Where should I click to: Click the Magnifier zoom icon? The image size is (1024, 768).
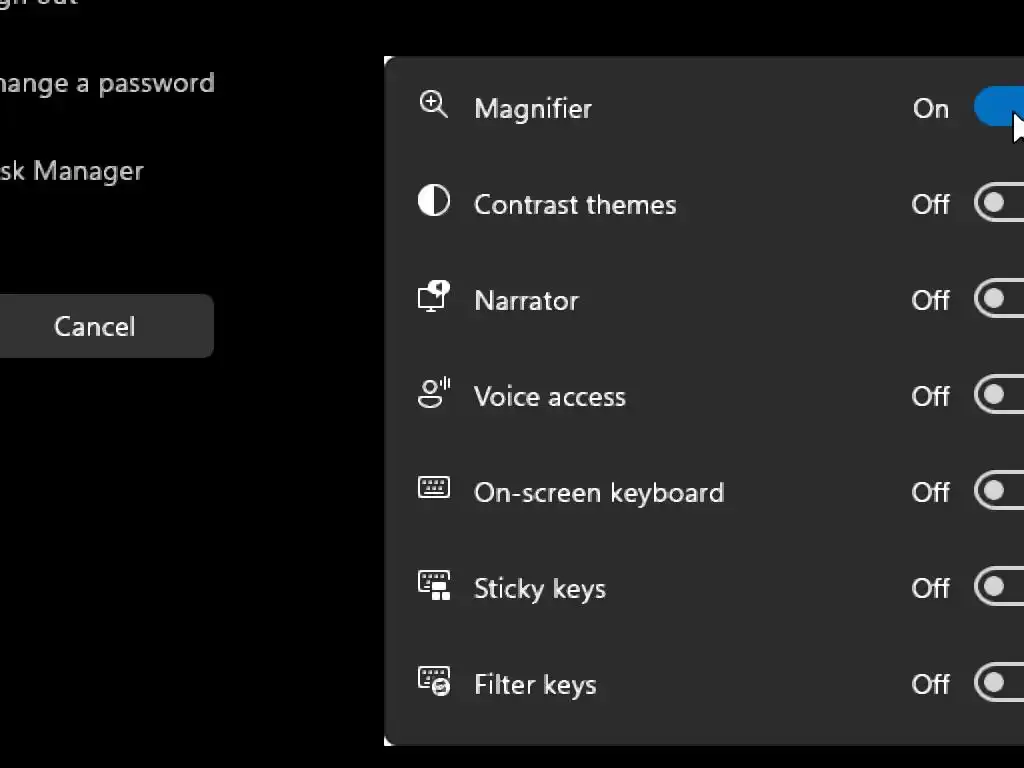pyautogui.click(x=433, y=105)
